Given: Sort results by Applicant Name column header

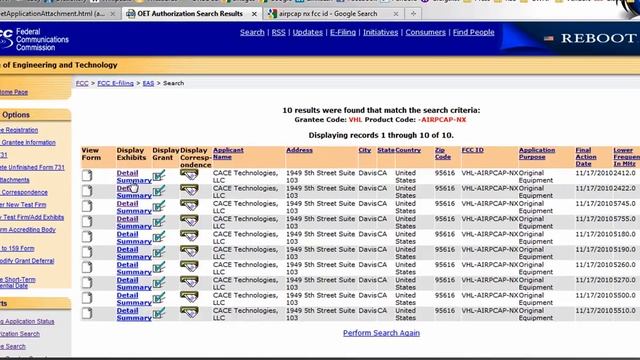Looking at the screenshot, I should pyautogui.click(x=228, y=153).
